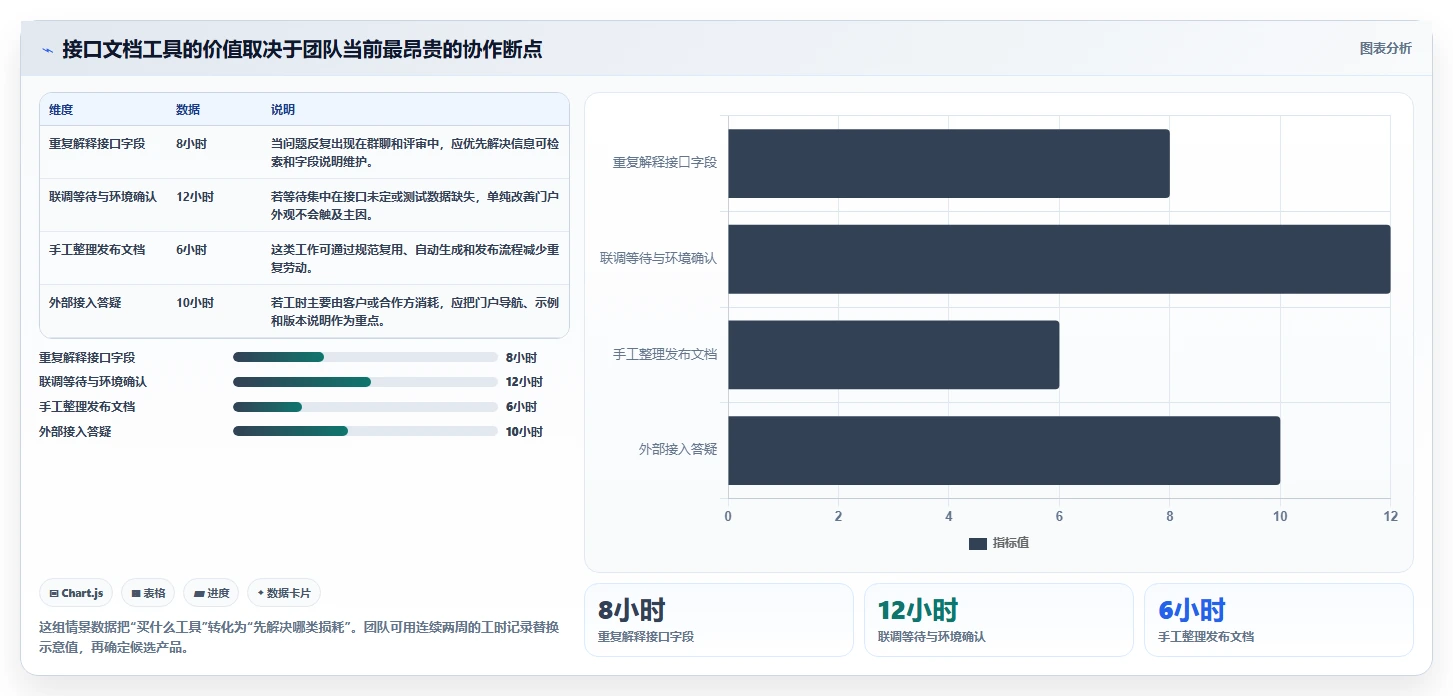
Task: Click the 外部接入答疑 progress bar
Action: click(x=365, y=431)
